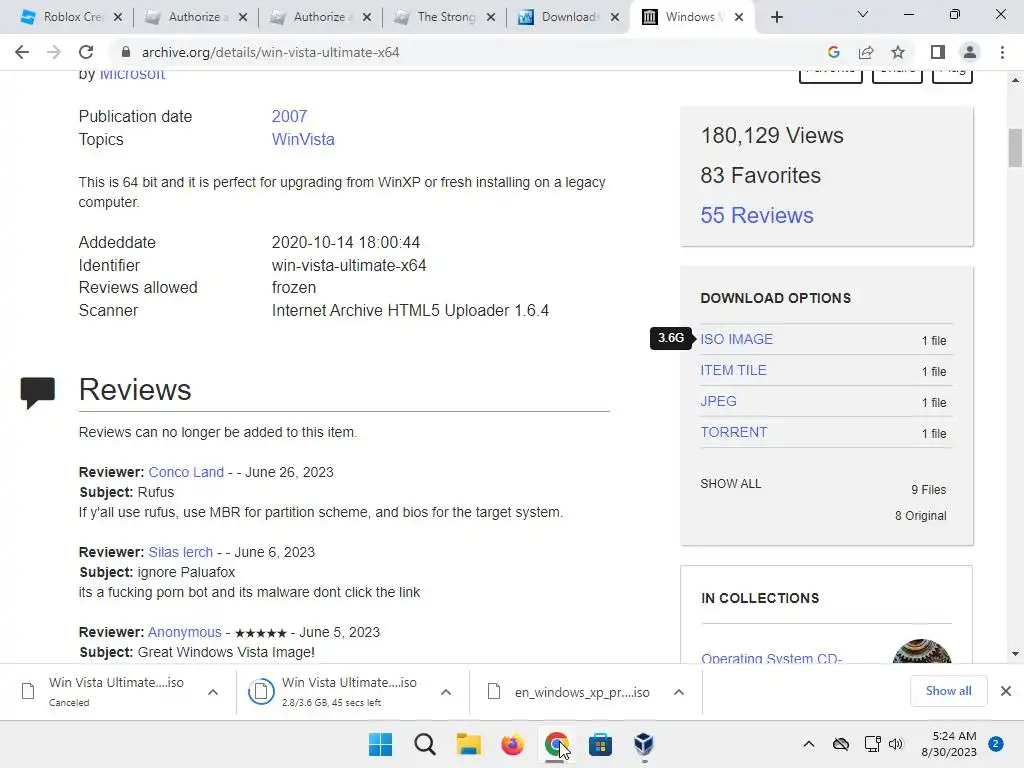Viewport: 1024px width, 768px height.
Task: Close the The Strong tab
Action: (490, 17)
